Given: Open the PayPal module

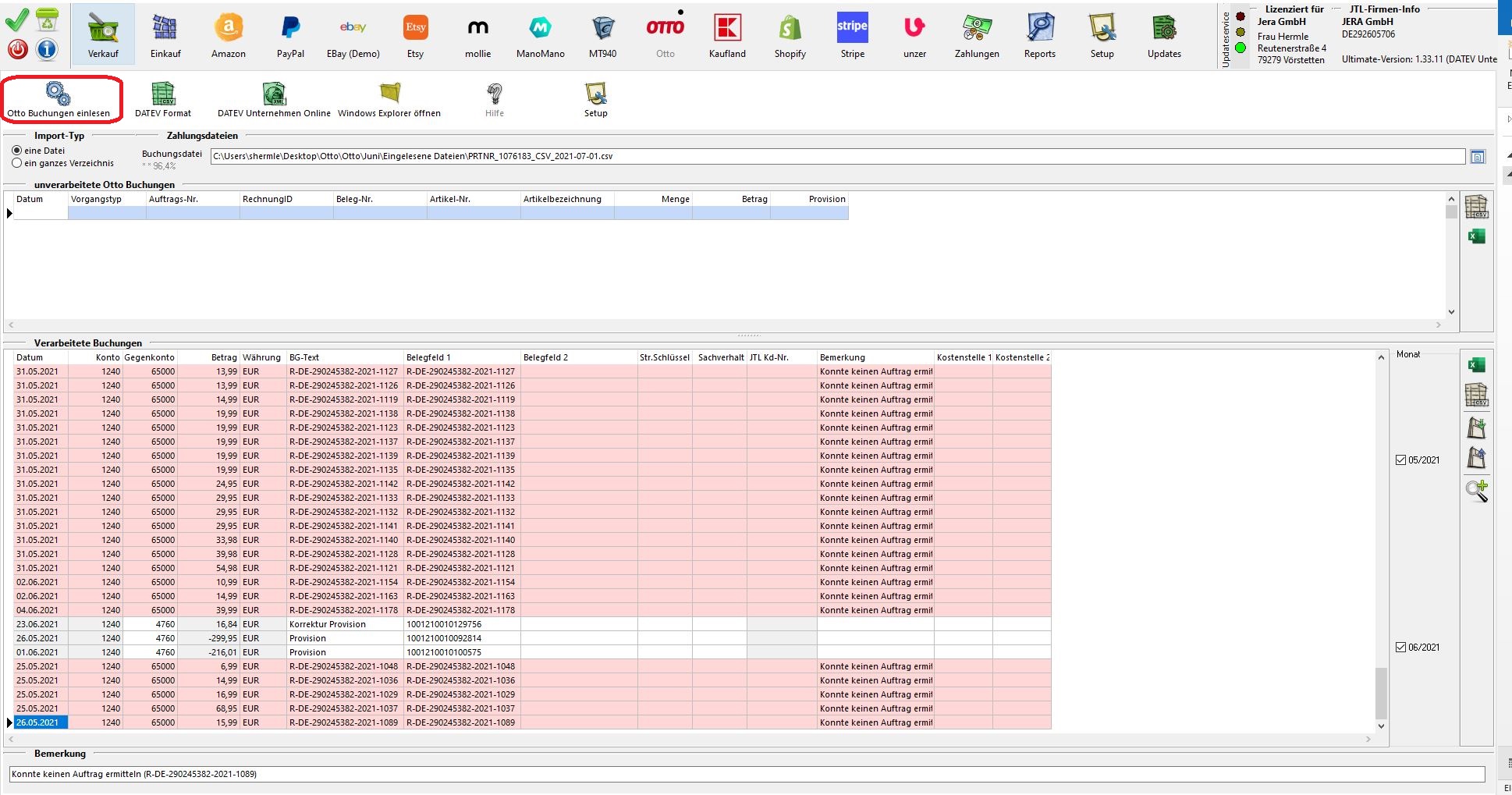Looking at the screenshot, I should [290, 35].
